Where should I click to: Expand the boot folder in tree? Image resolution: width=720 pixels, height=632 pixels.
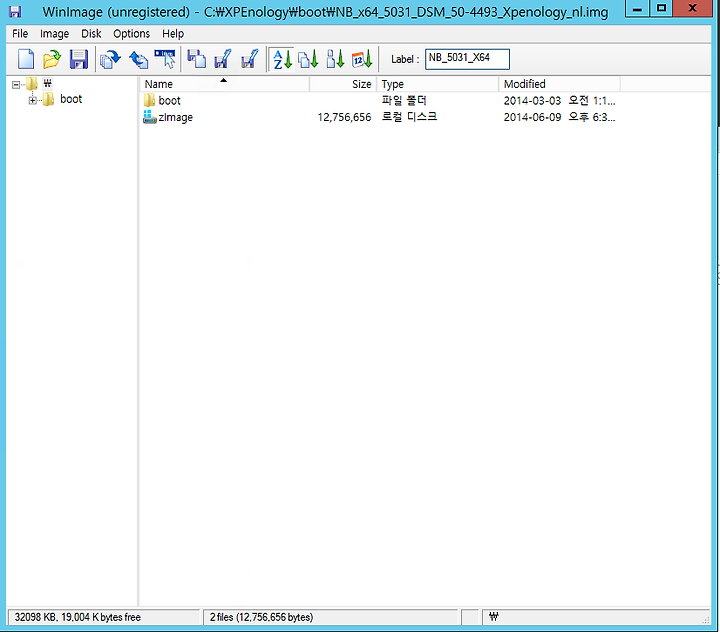[x=32, y=100]
